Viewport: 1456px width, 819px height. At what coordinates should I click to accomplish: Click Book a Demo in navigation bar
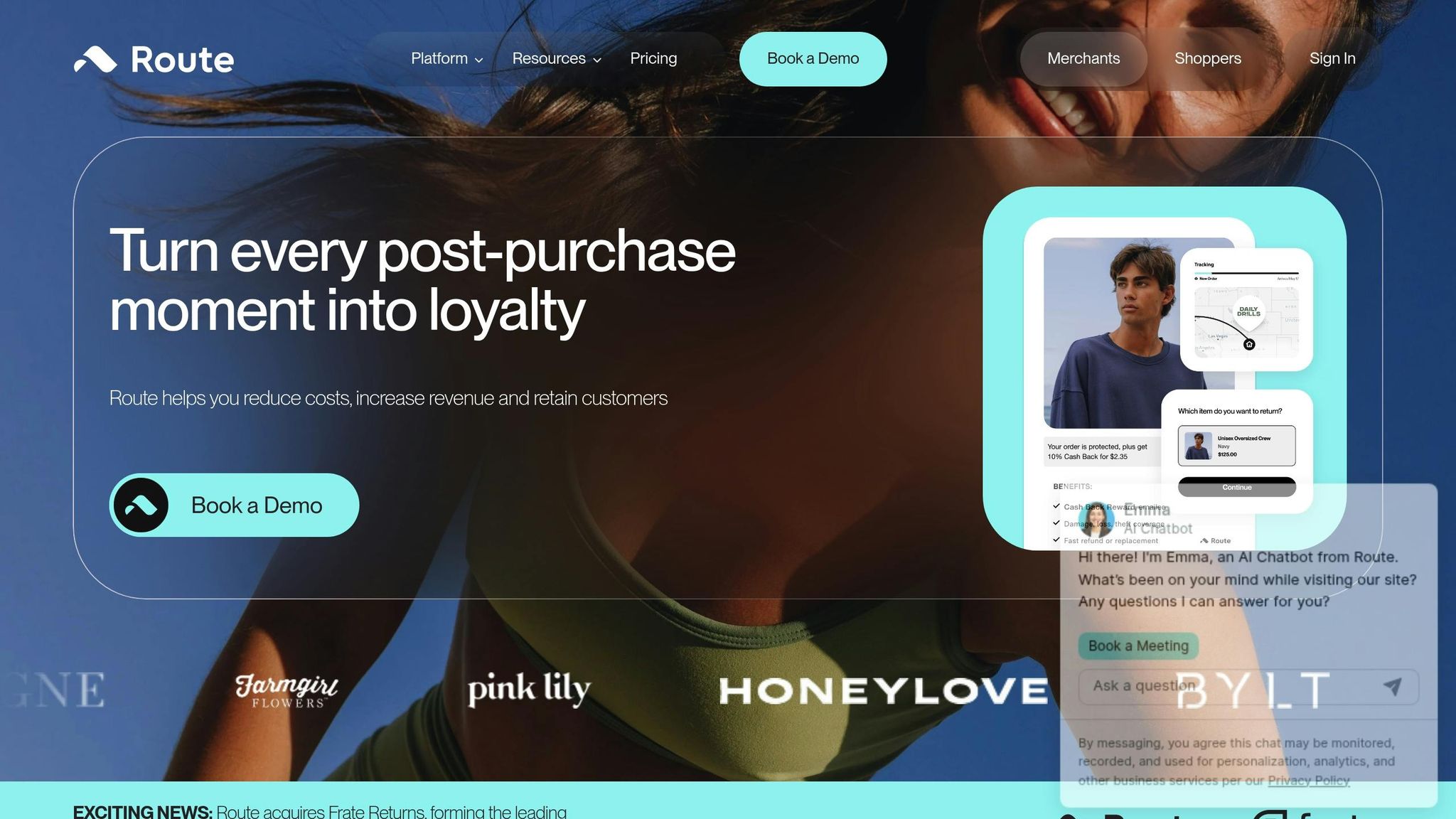(813, 59)
